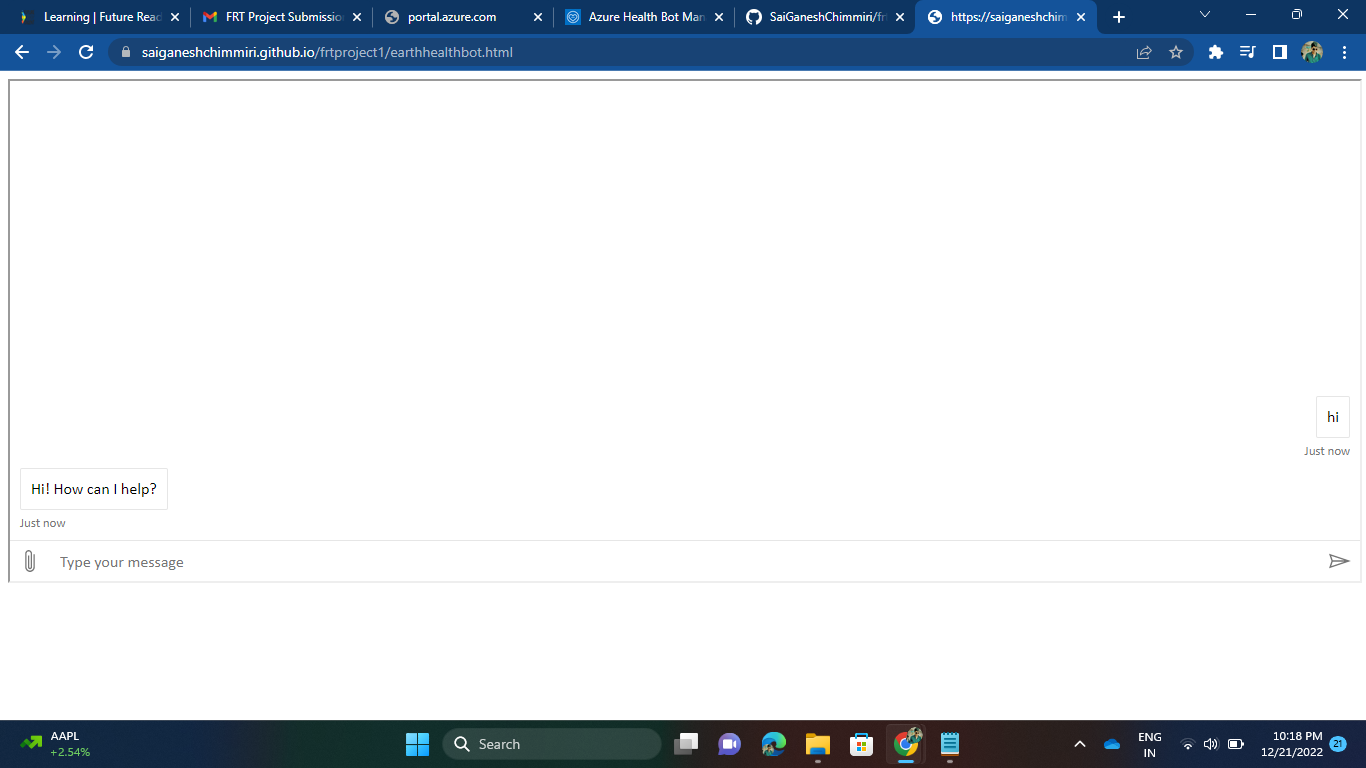This screenshot has width=1366, height=768.
Task: Reload the page with the refresh icon
Action: coord(86,52)
